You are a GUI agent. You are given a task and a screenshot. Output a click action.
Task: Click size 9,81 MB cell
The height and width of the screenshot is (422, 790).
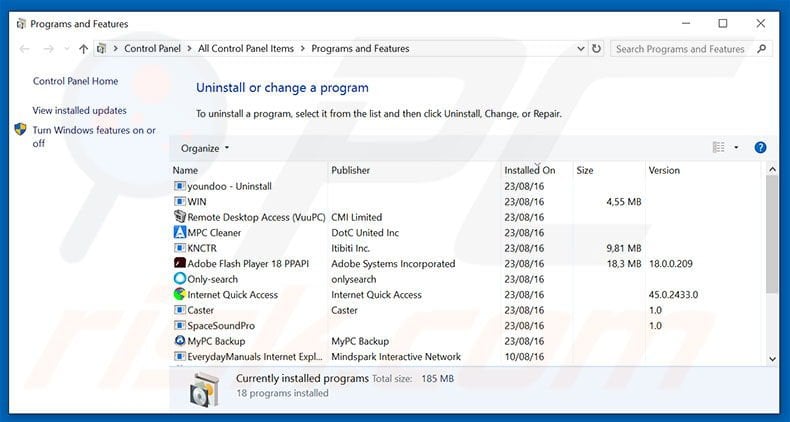coord(624,248)
